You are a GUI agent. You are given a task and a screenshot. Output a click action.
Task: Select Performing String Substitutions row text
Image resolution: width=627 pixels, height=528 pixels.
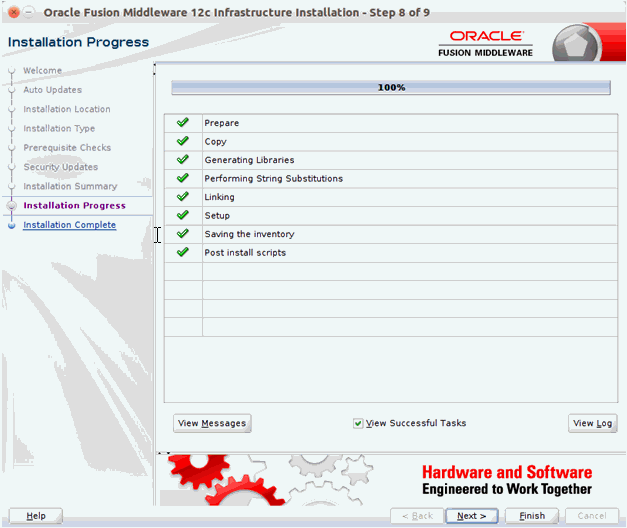tap(274, 178)
